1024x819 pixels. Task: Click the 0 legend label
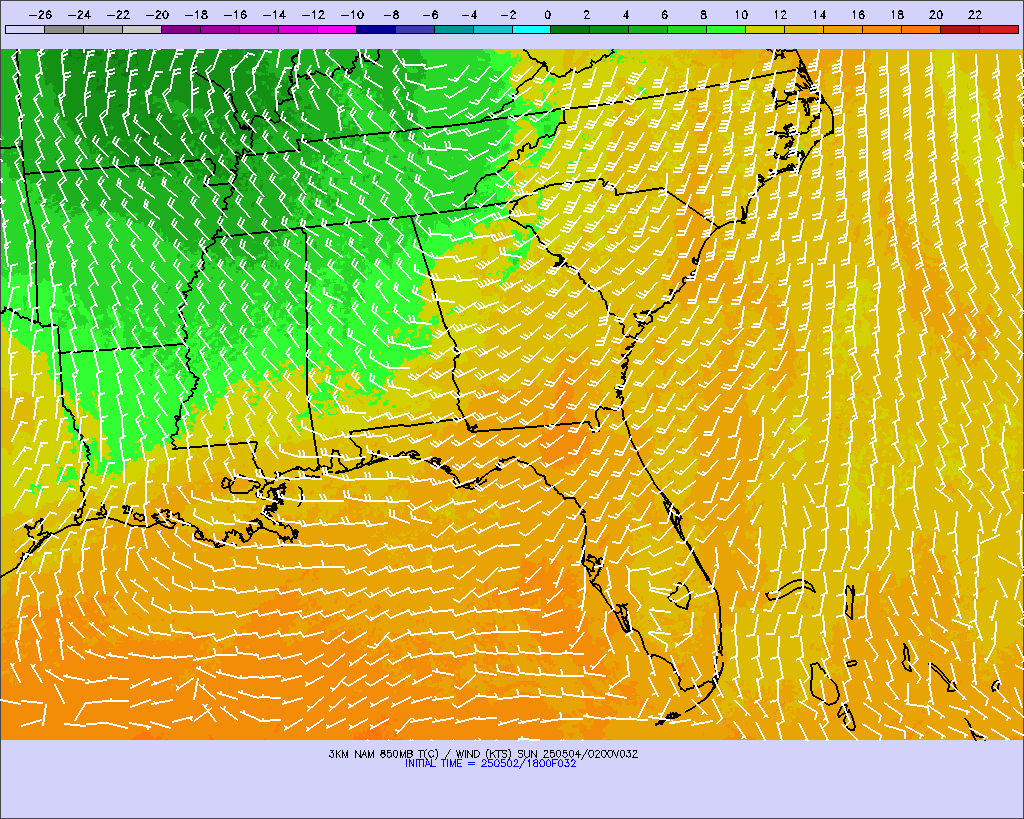coord(547,15)
